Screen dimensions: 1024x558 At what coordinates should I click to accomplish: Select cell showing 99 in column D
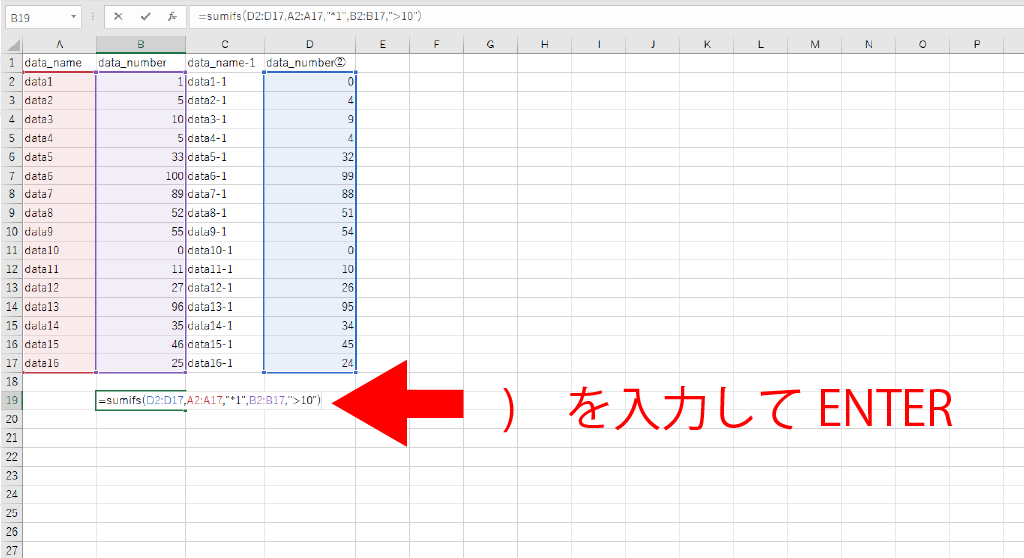pyautogui.click(x=310, y=176)
